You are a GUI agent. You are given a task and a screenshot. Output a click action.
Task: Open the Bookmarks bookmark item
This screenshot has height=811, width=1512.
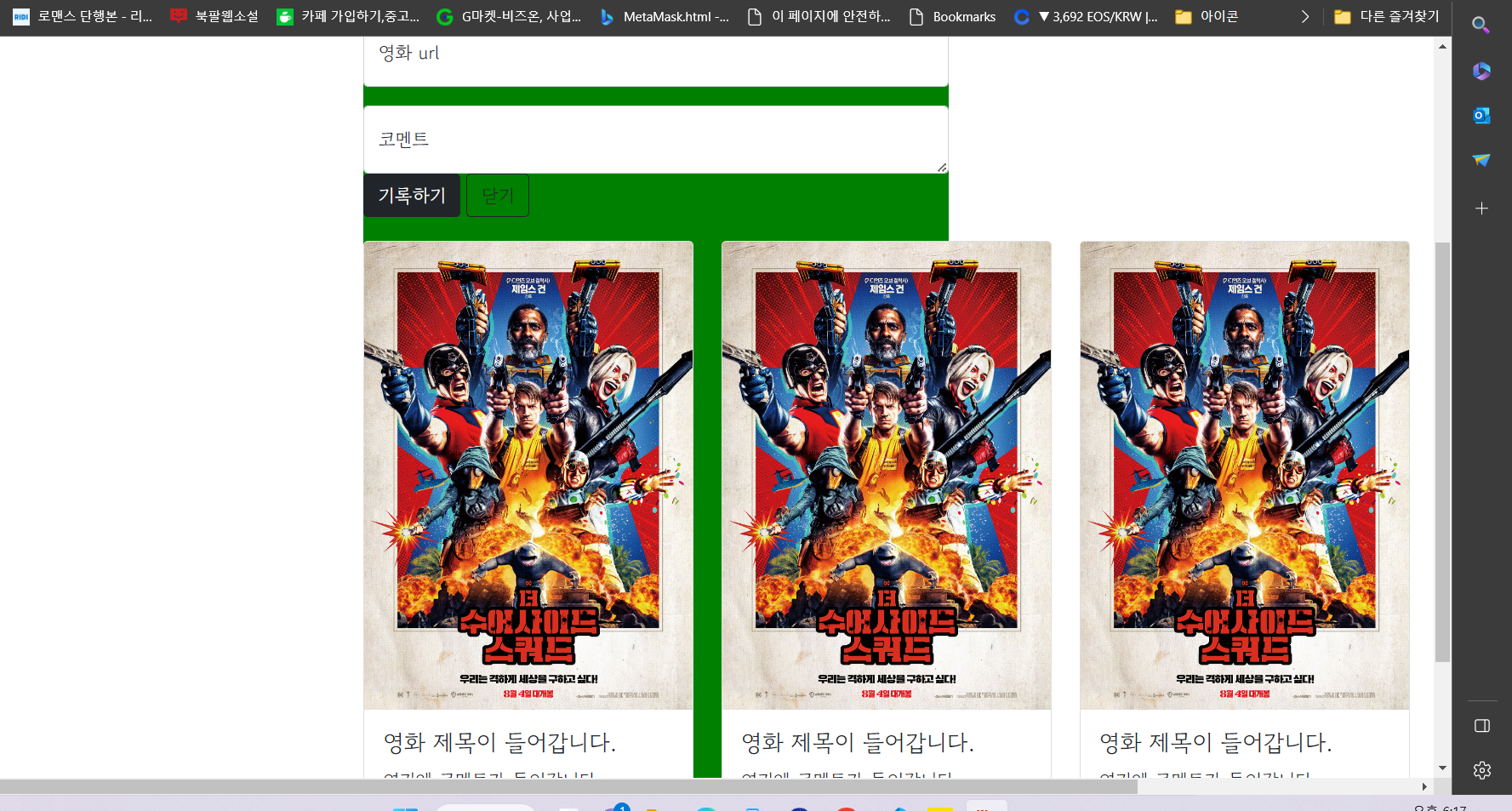[x=952, y=16]
